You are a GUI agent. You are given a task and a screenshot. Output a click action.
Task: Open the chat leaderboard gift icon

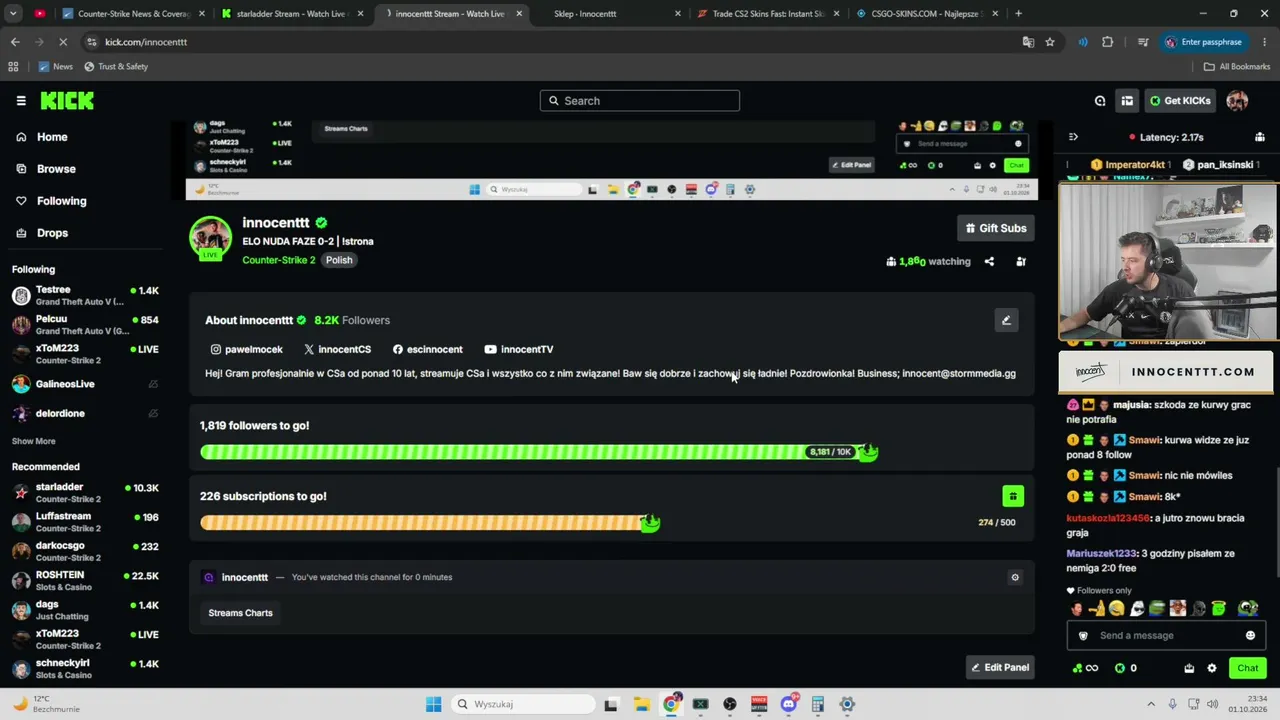pos(1260,137)
